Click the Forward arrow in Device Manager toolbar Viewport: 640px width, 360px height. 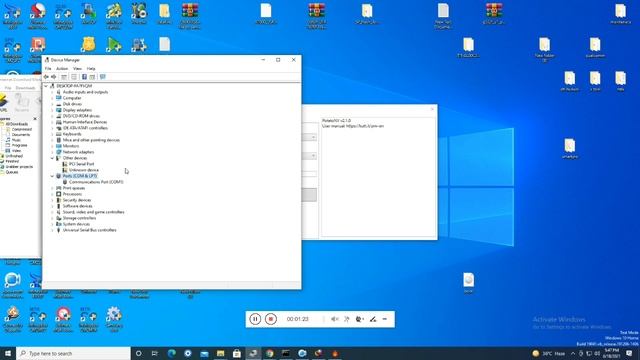coord(53,77)
